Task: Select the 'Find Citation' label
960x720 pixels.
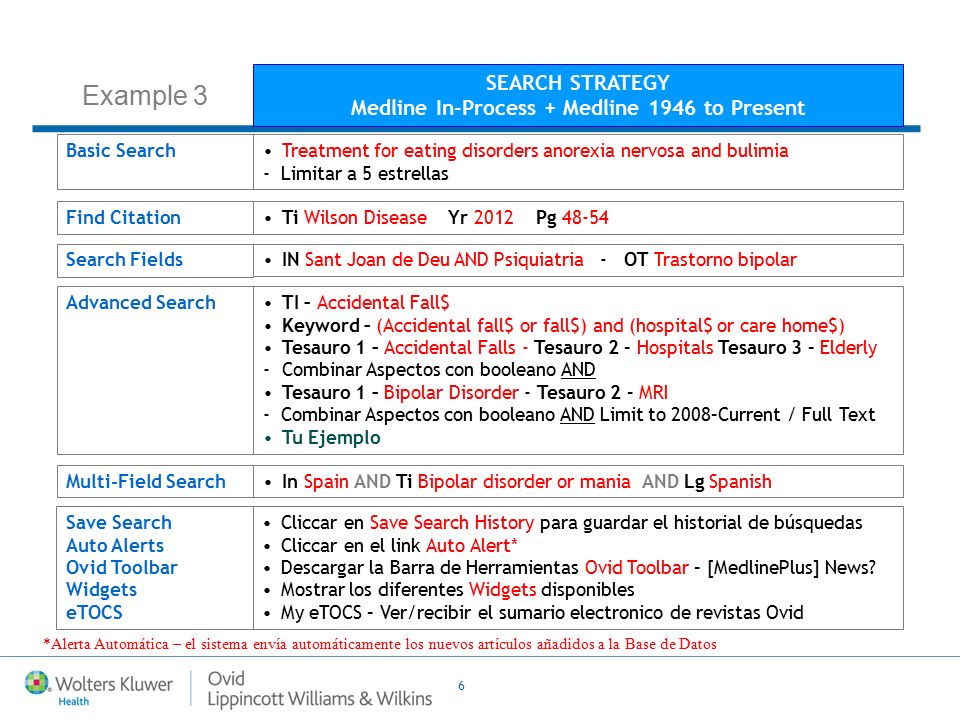Action: (x=123, y=217)
